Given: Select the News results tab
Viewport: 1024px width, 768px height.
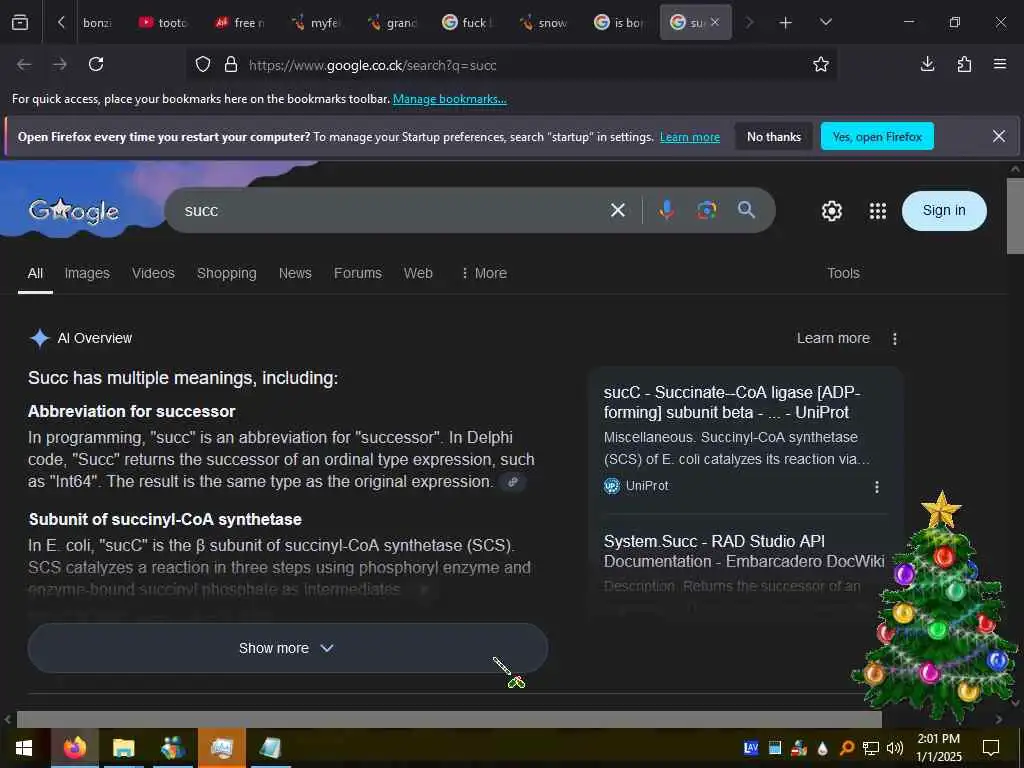Looking at the screenshot, I should (295, 273).
